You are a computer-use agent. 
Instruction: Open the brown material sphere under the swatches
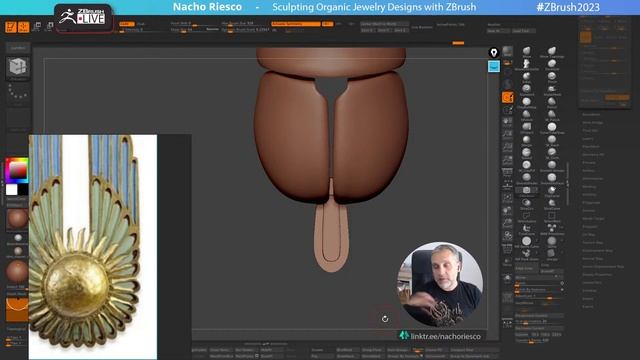17,219
